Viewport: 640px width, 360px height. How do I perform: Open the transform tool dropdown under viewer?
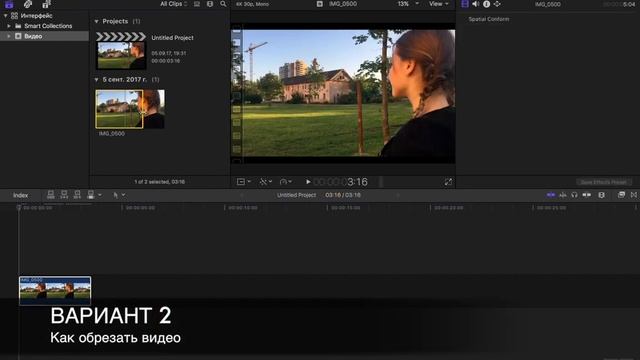[244, 182]
